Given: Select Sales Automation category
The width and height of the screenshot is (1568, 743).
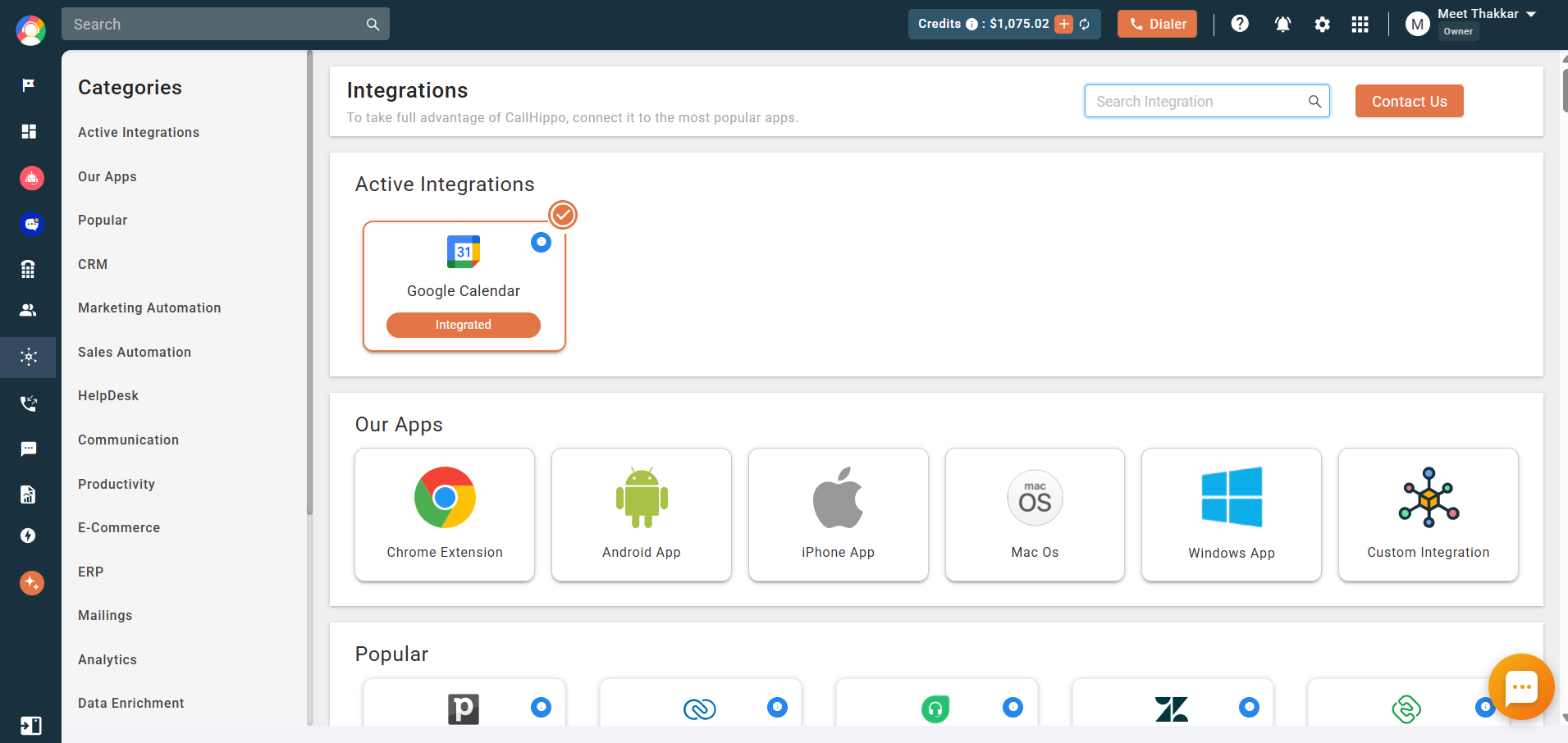Looking at the screenshot, I should pos(135,353).
